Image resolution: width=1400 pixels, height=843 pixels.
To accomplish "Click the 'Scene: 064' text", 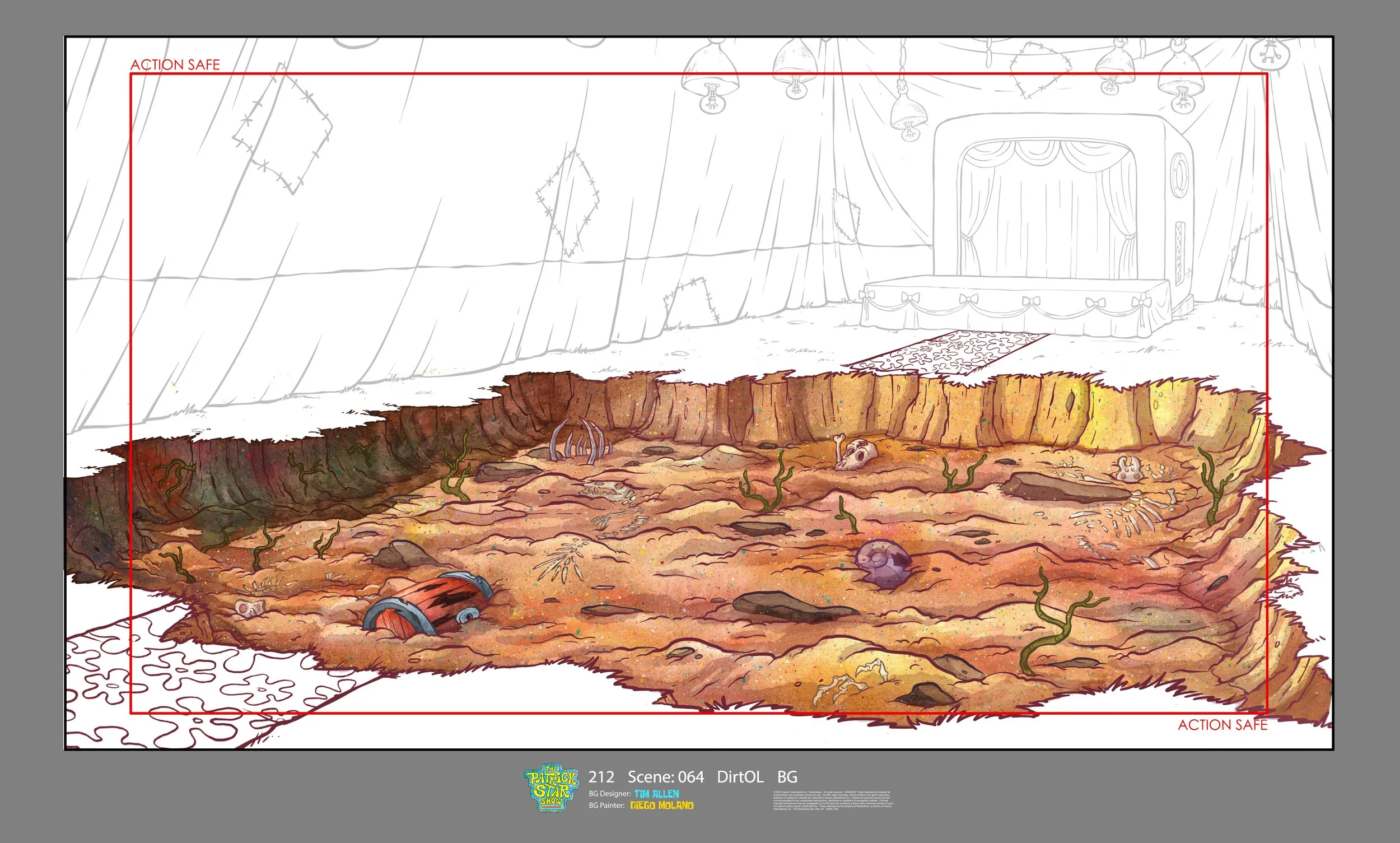I will pos(665,776).
